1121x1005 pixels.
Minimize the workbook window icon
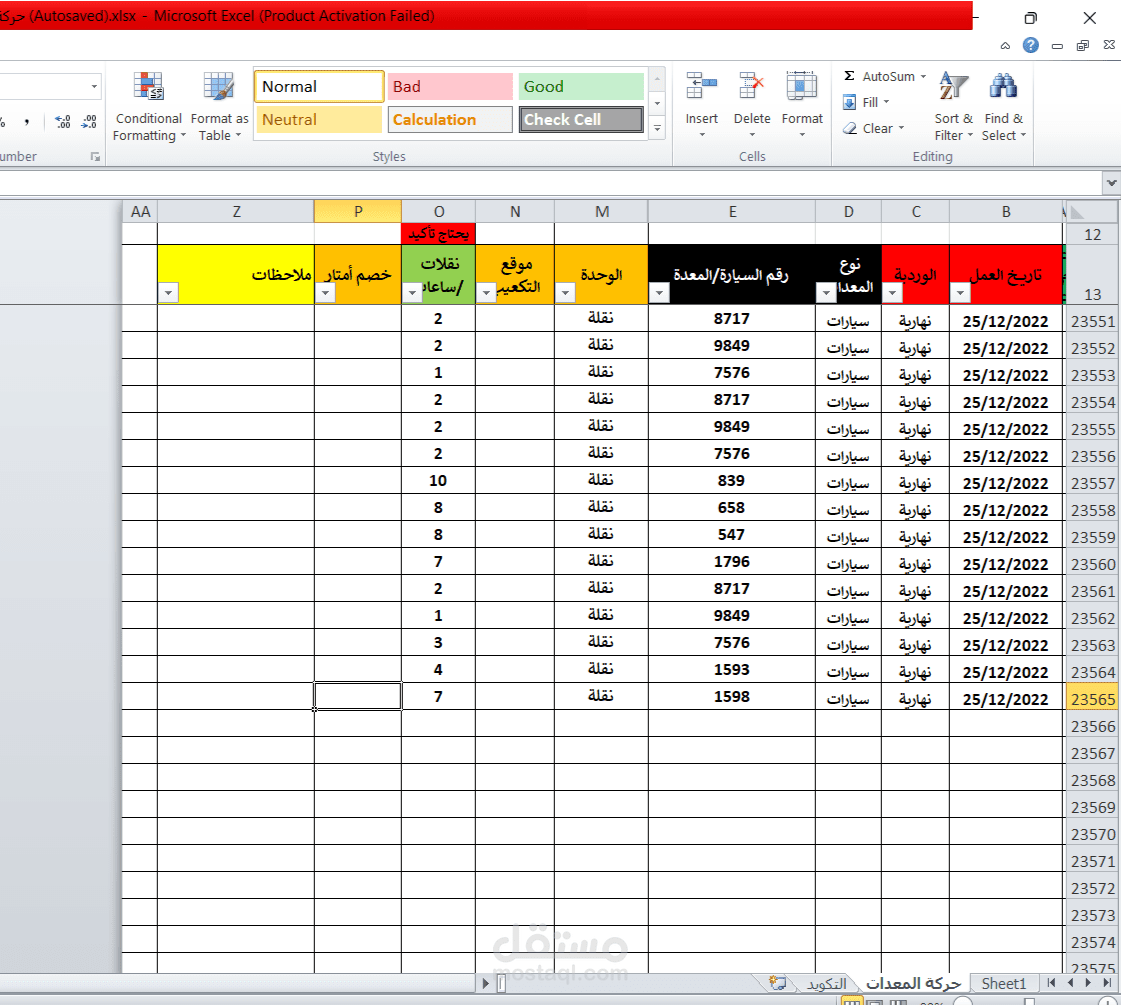(1057, 46)
